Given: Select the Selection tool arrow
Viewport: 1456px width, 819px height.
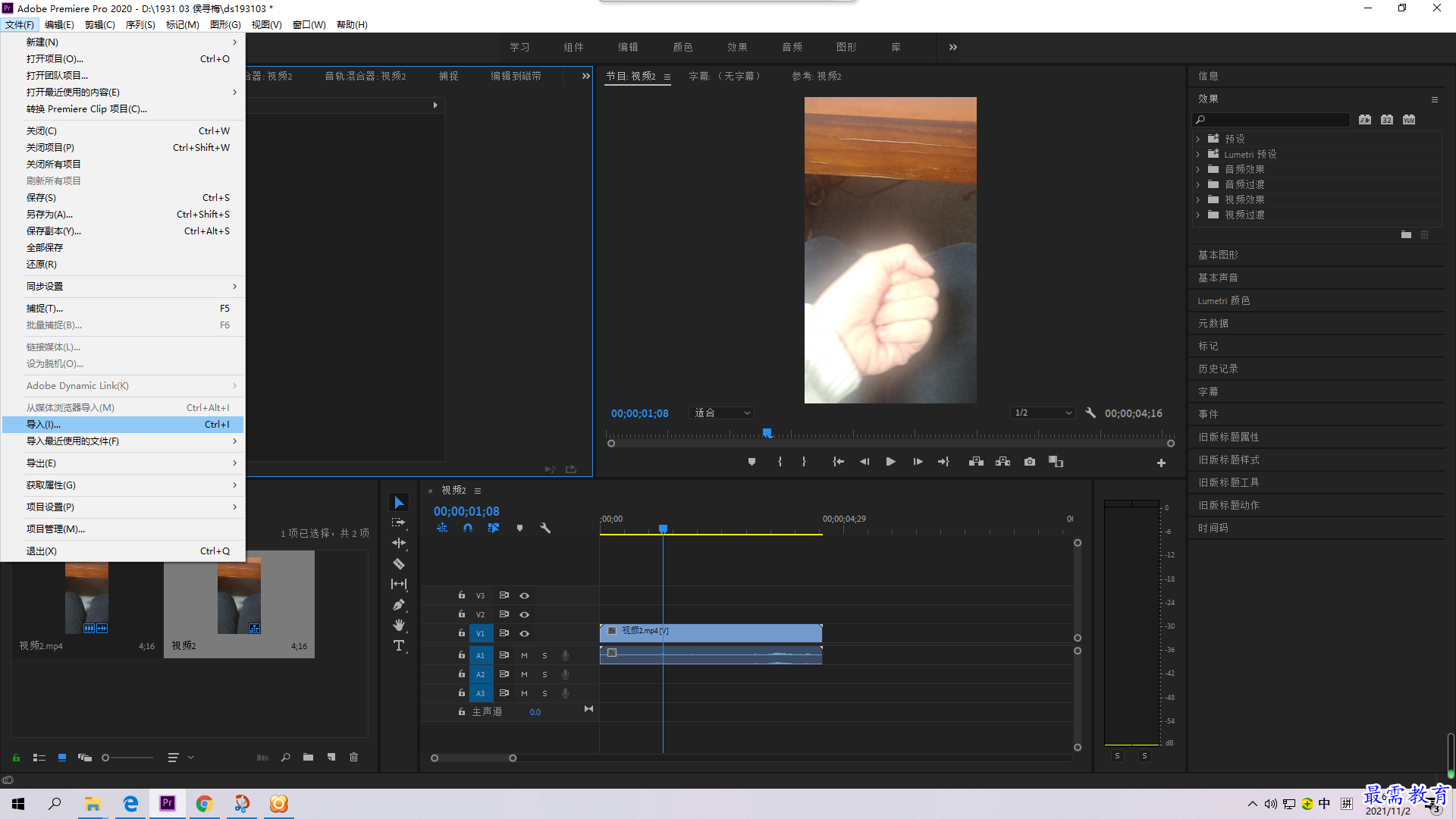Looking at the screenshot, I should click(x=399, y=503).
